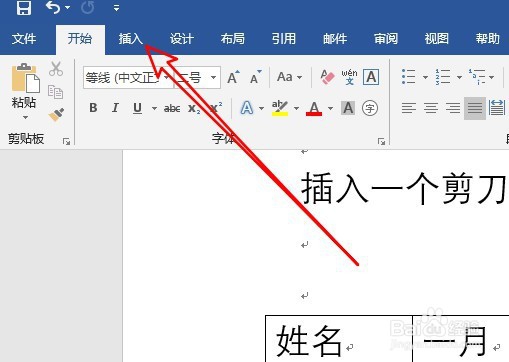Open the 视图 (View) tab

[x=437, y=39]
